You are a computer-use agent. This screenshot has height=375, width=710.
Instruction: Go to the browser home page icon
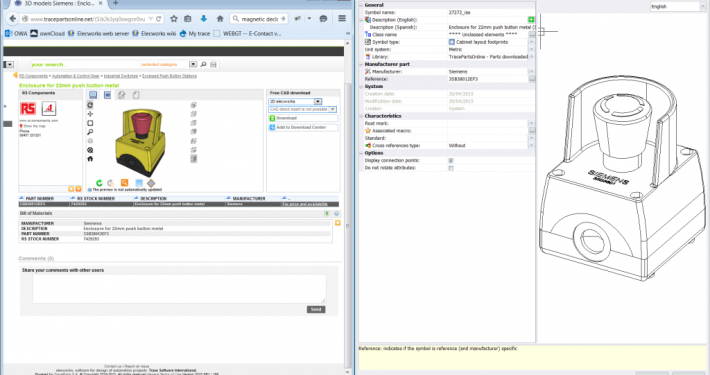(x=220, y=19)
